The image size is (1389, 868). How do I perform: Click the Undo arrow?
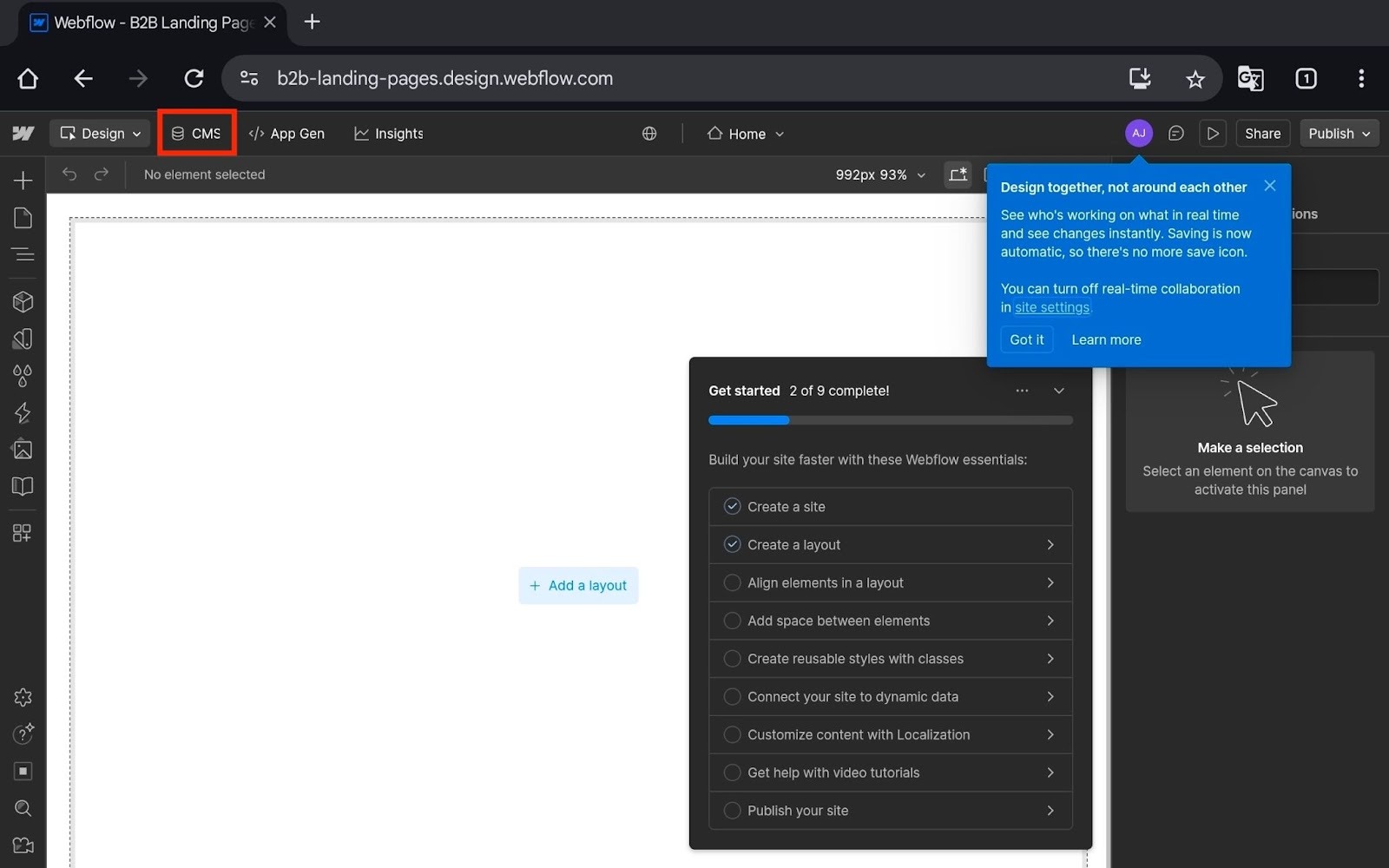pyautogui.click(x=69, y=174)
